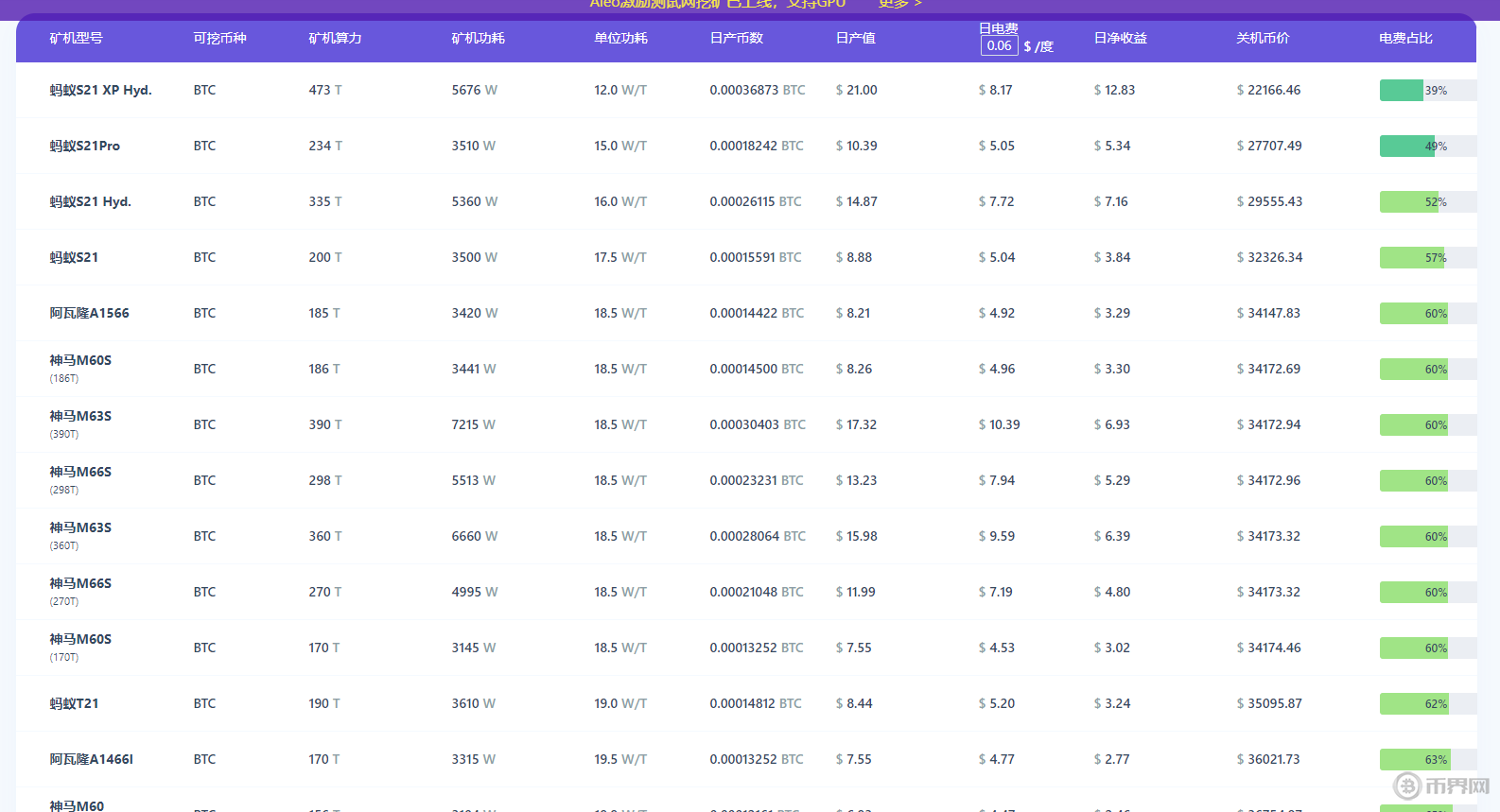
Task: Select the 蚂蚁S21Pro miner name
Action: coord(84,147)
